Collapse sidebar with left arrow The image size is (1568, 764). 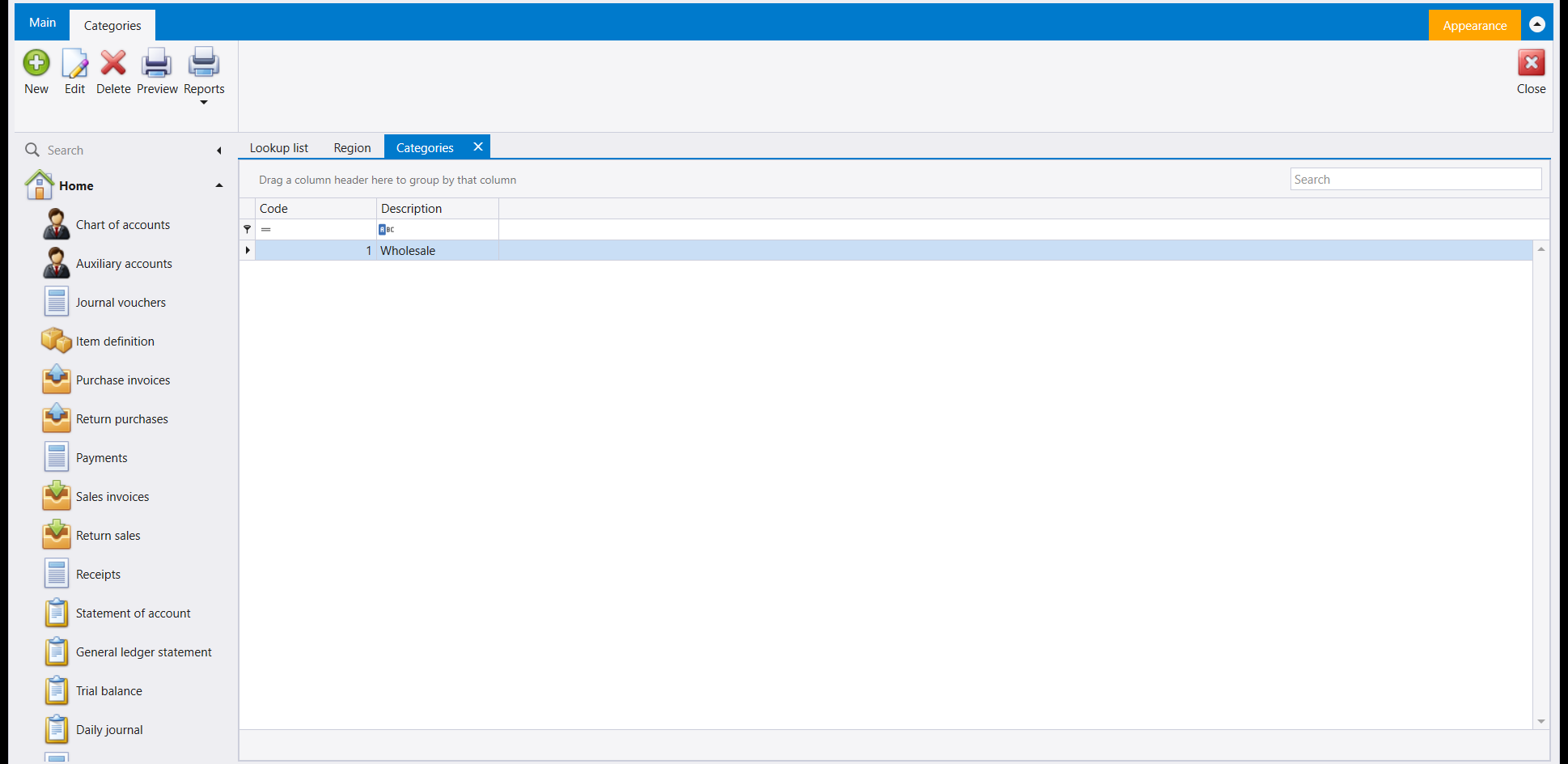coord(218,151)
